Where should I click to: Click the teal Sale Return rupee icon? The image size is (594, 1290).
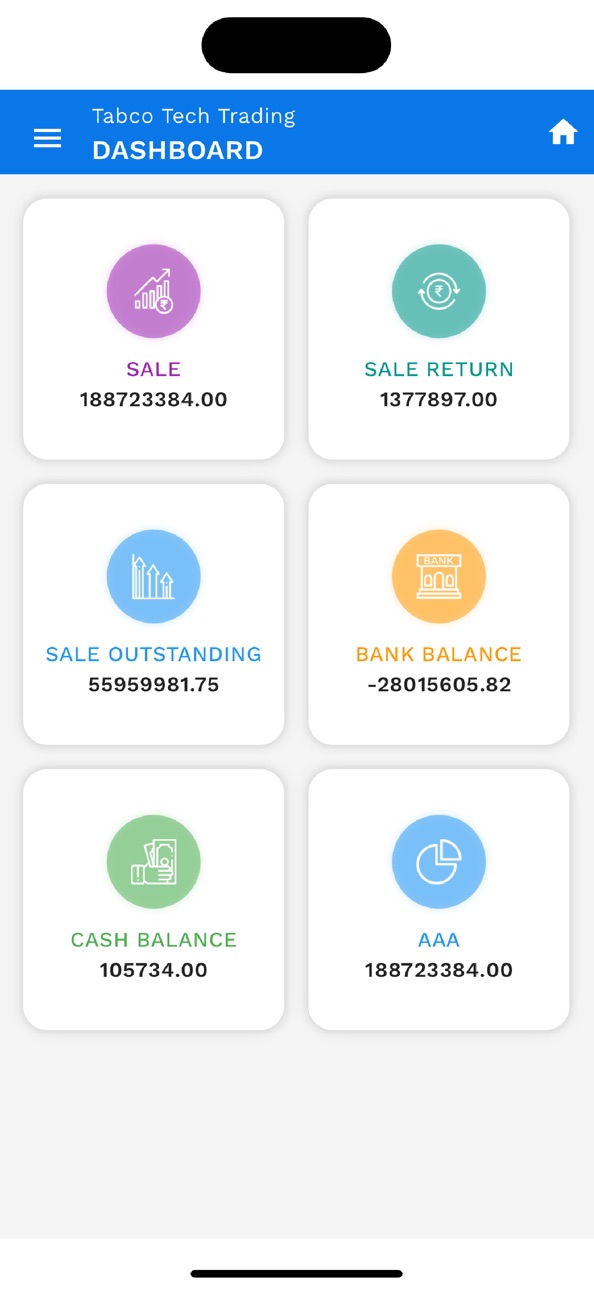(x=439, y=291)
